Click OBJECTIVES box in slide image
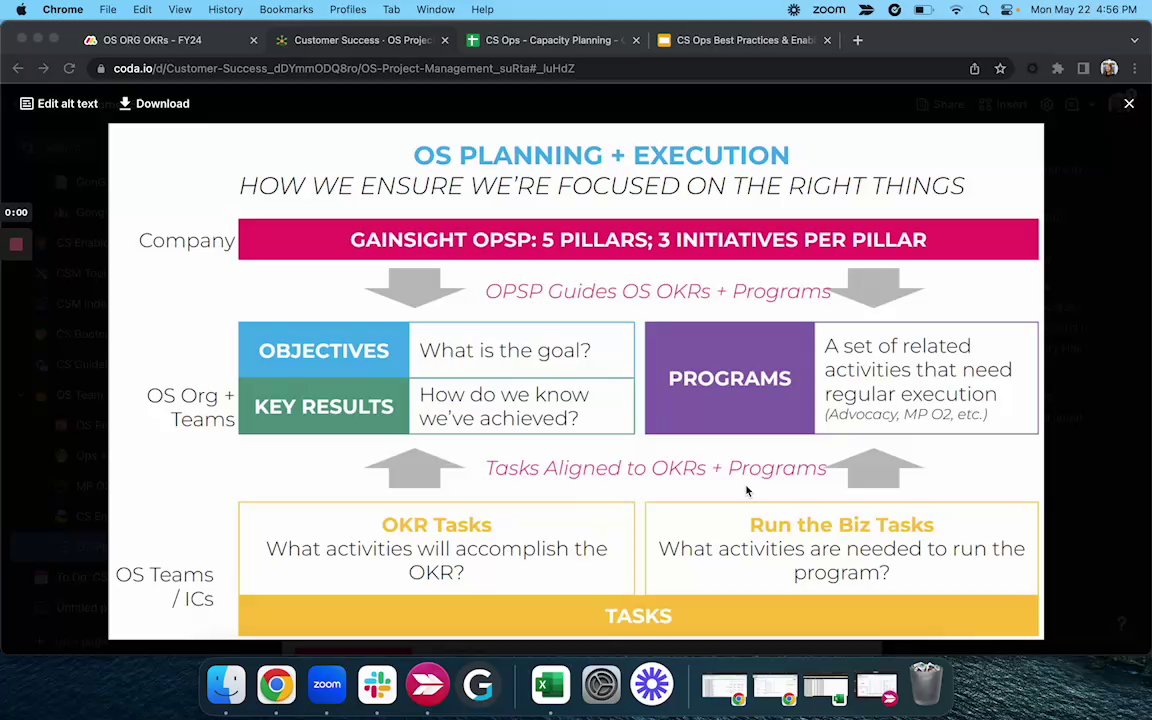Screen dimensions: 1152x720 click(x=324, y=350)
